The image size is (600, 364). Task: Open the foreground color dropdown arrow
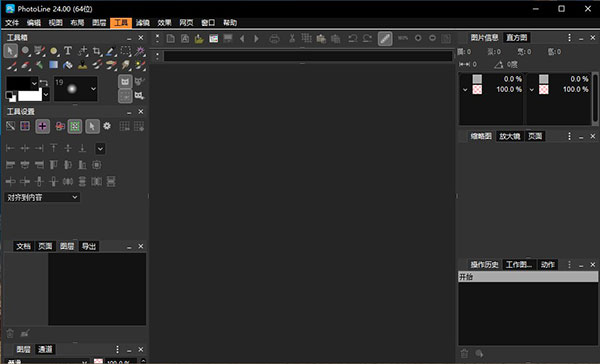pyautogui.click(x=34, y=83)
